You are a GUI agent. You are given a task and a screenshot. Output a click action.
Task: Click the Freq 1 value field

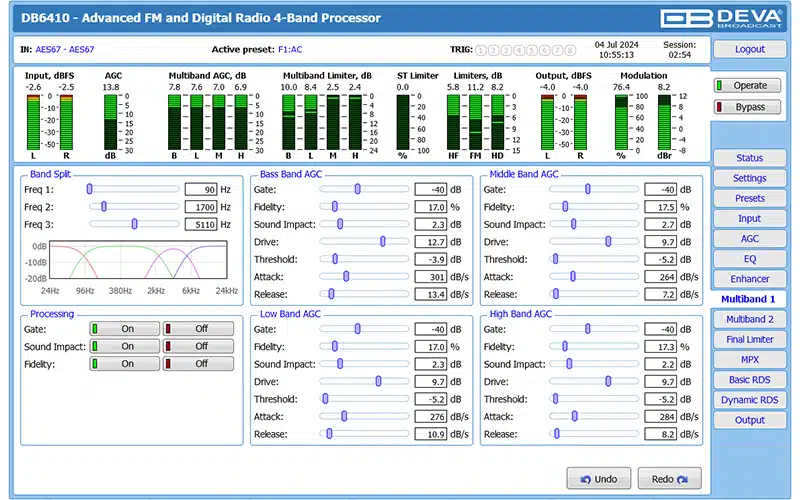(201, 190)
